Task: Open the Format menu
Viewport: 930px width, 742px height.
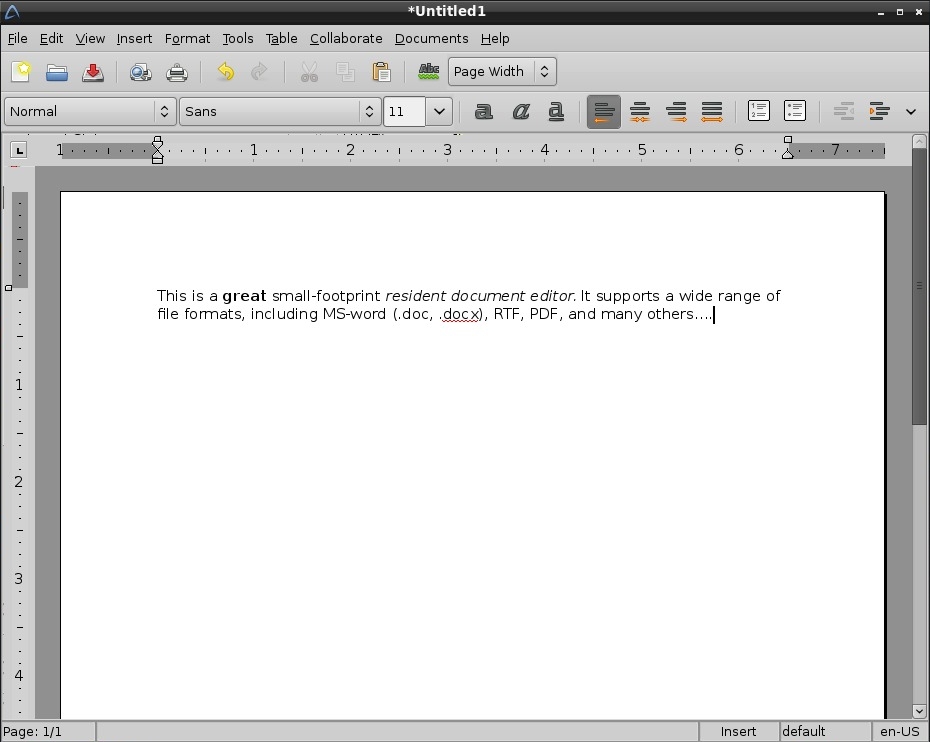Action: point(187,39)
